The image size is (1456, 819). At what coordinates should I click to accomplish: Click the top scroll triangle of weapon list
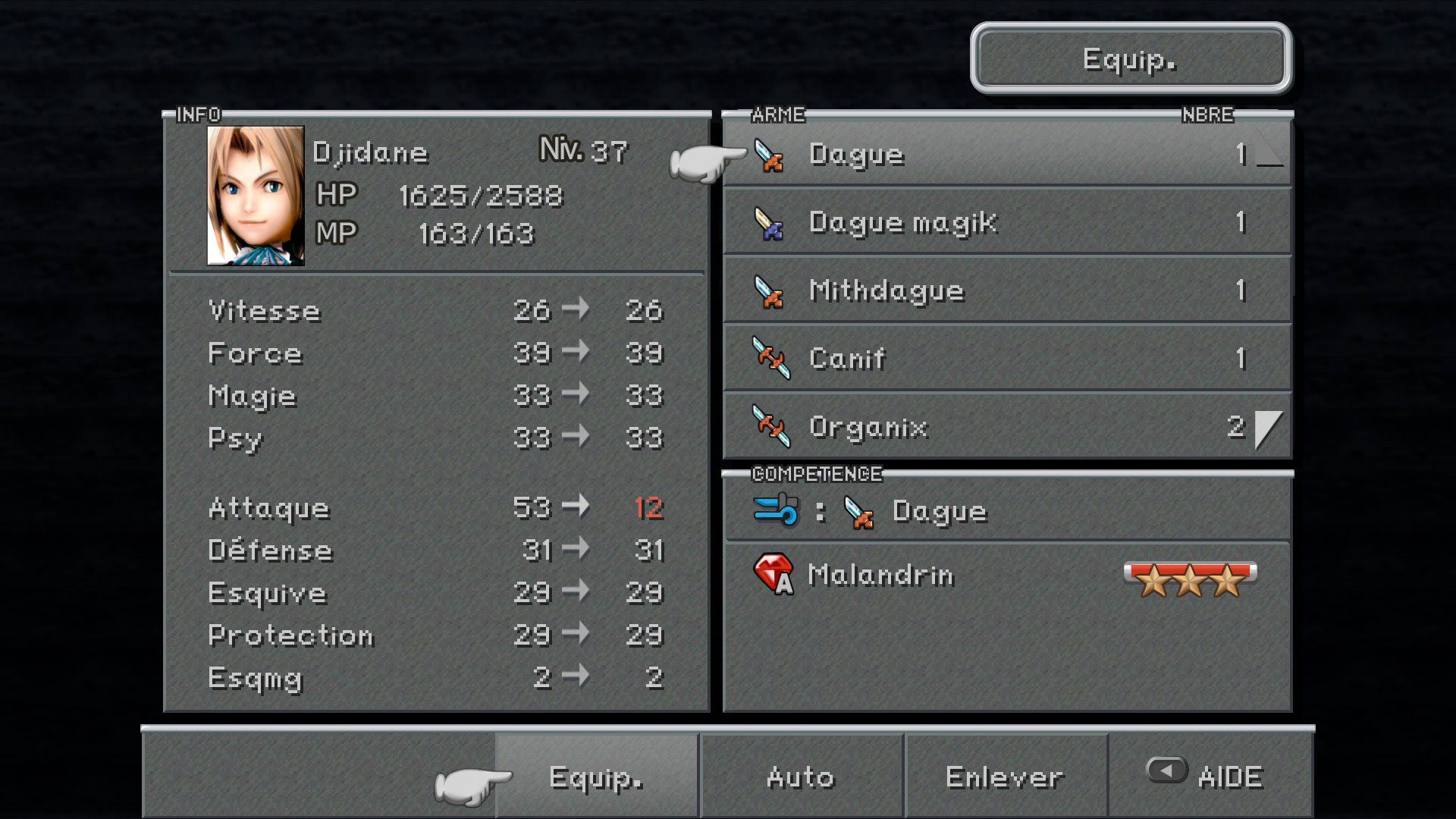1269,148
